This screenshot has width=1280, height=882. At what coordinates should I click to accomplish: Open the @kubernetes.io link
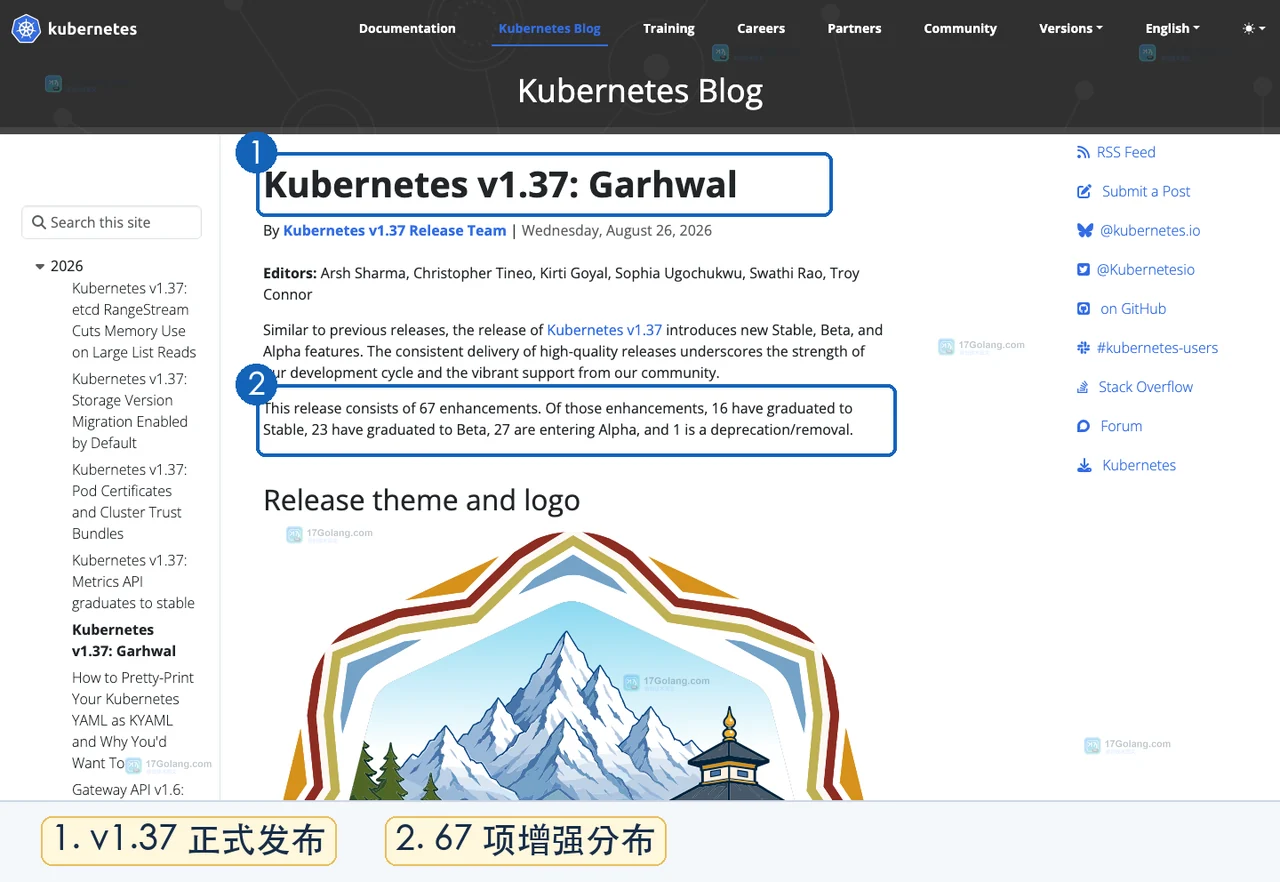(1150, 231)
